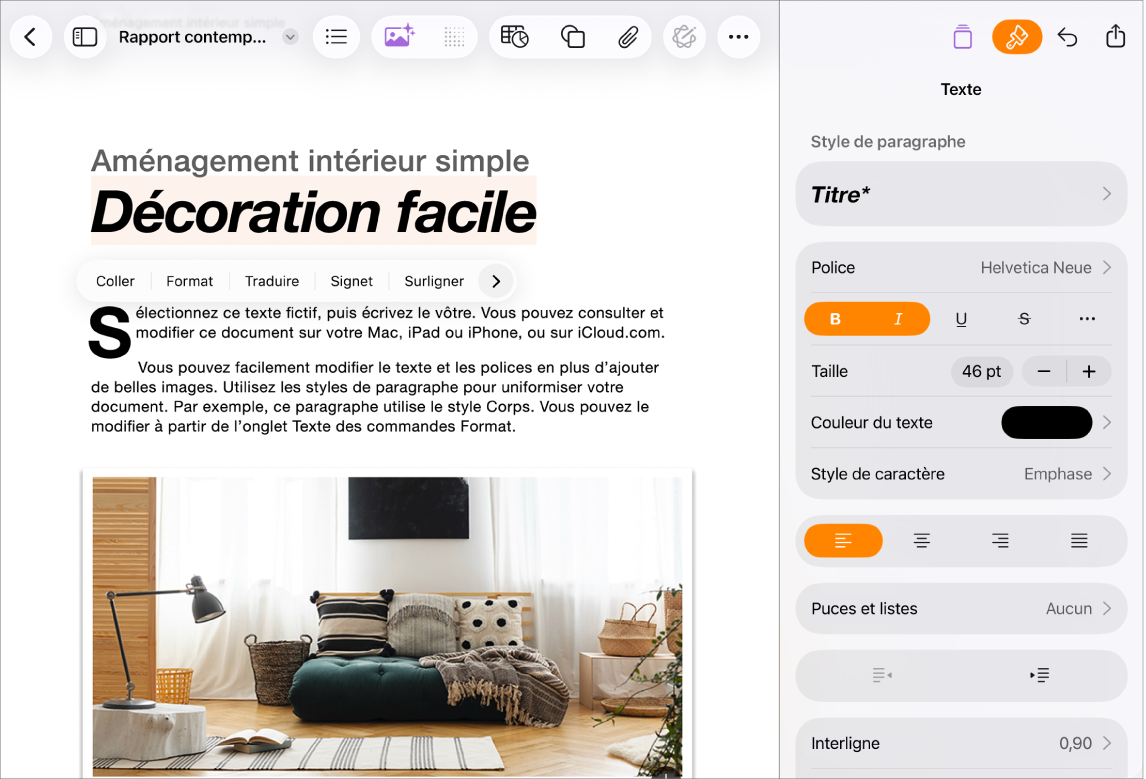The image size is (1146, 779).
Task: Open the three-dot More menu in toolbar
Action: click(738, 37)
